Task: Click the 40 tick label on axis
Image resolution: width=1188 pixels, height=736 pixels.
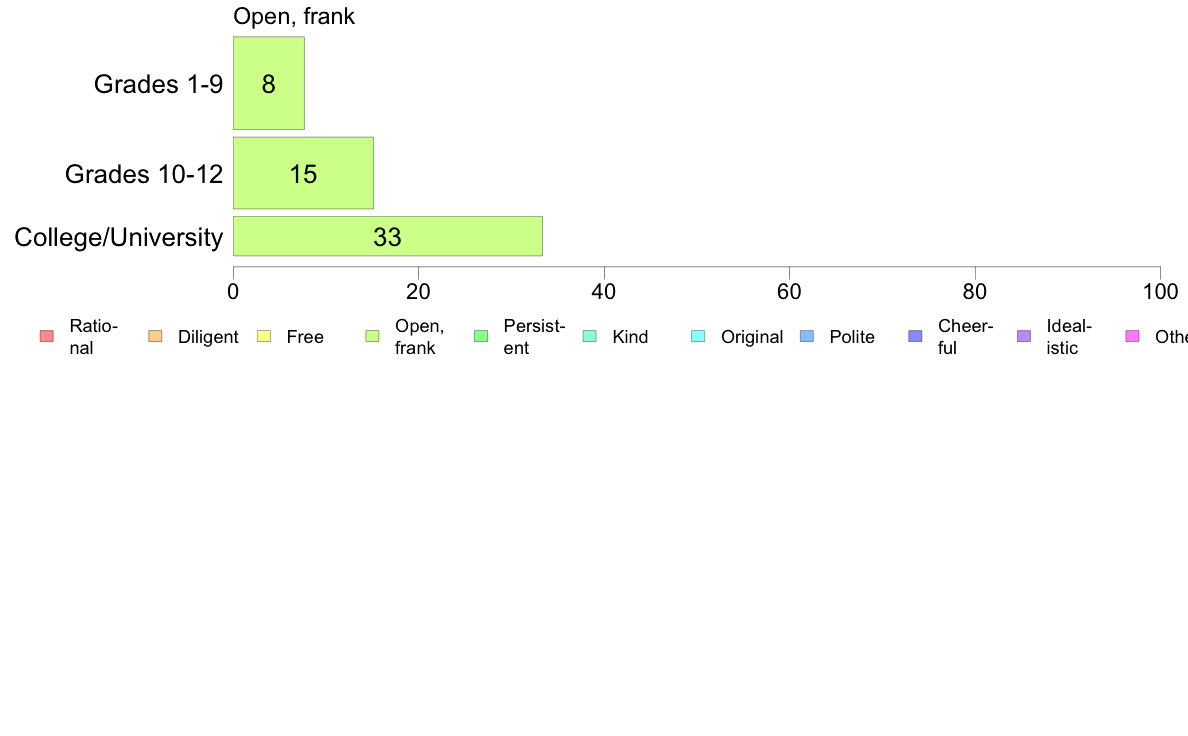Action: tap(603, 292)
